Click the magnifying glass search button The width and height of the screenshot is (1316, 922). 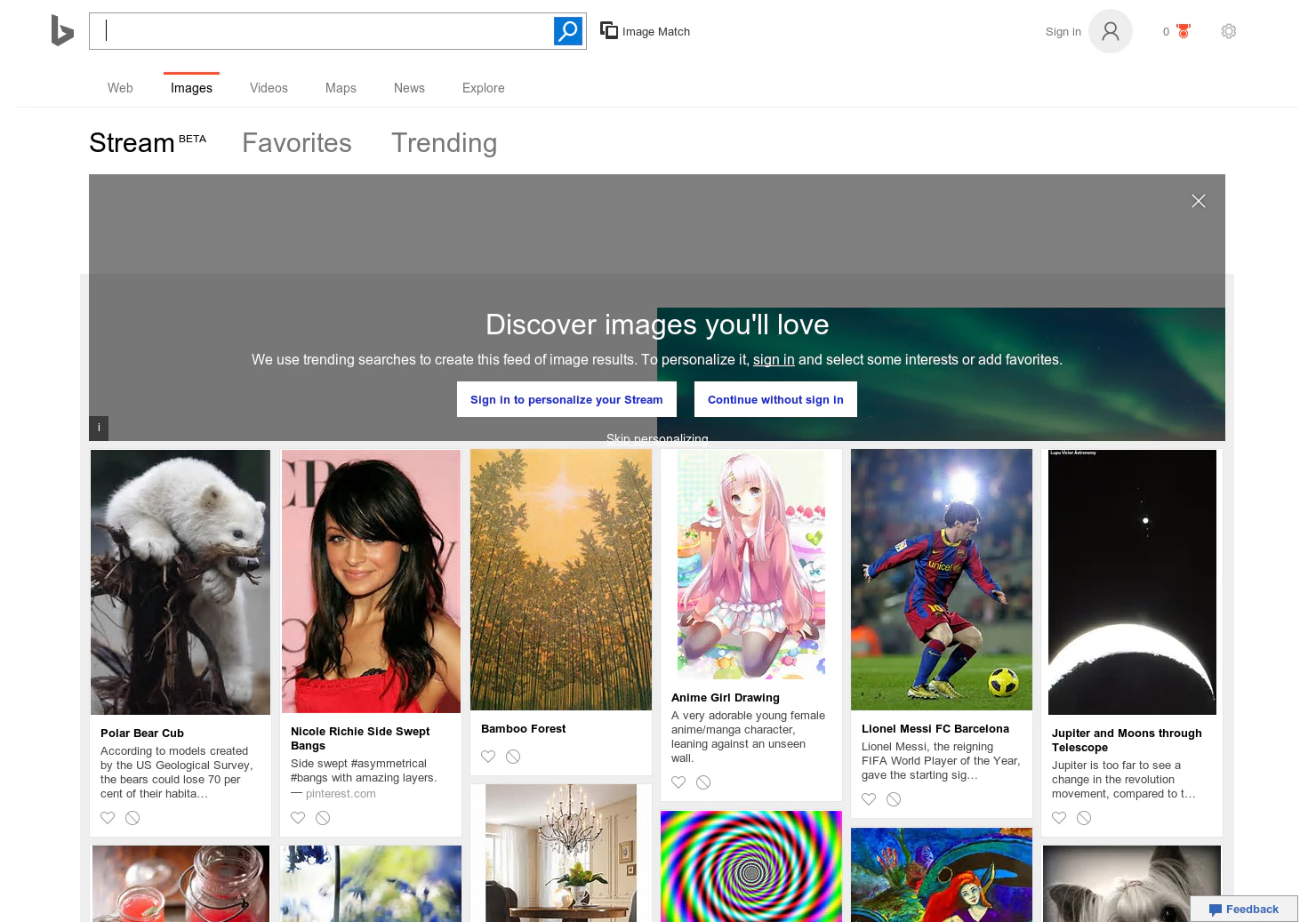[568, 31]
